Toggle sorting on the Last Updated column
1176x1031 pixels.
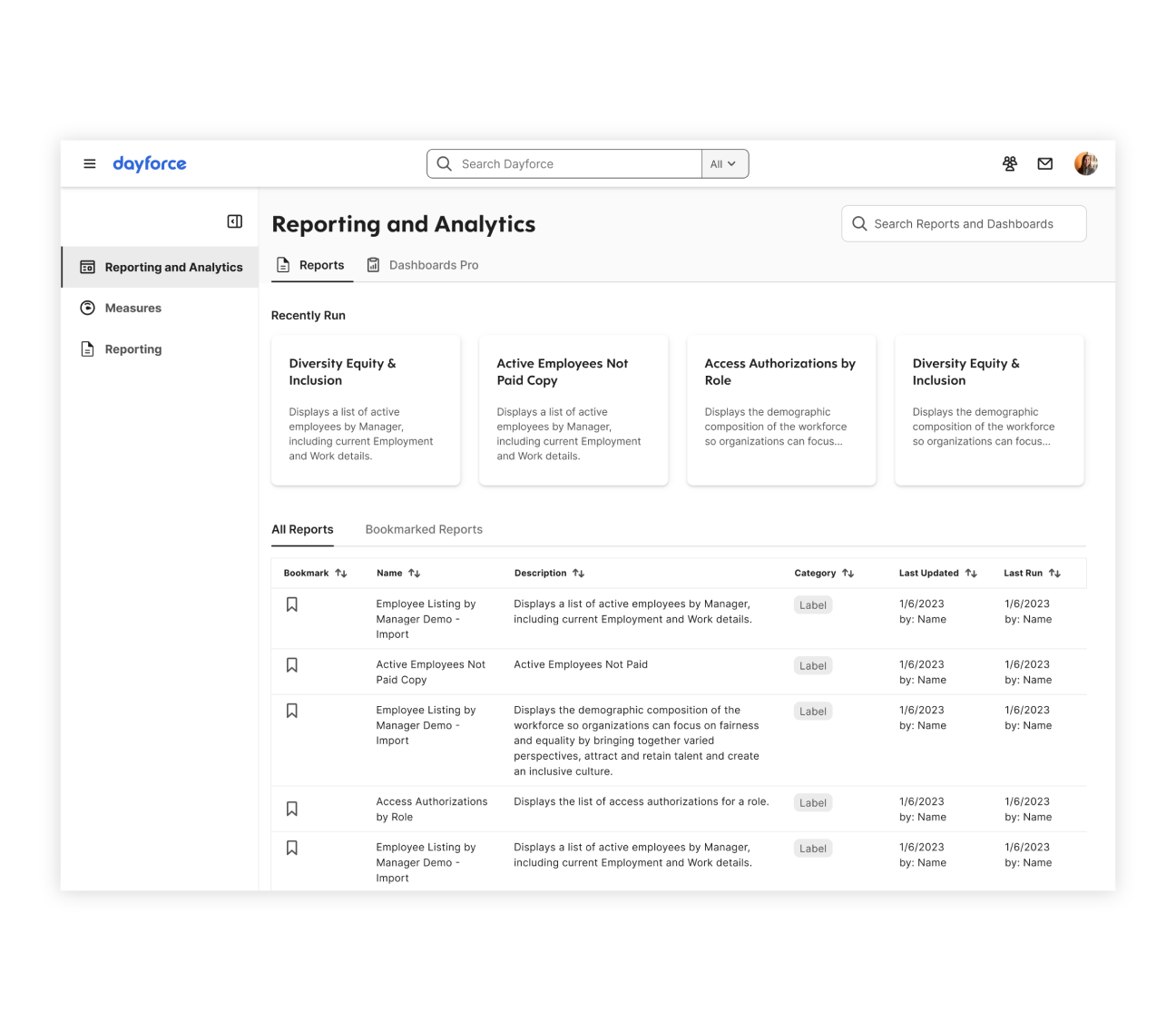[971, 573]
